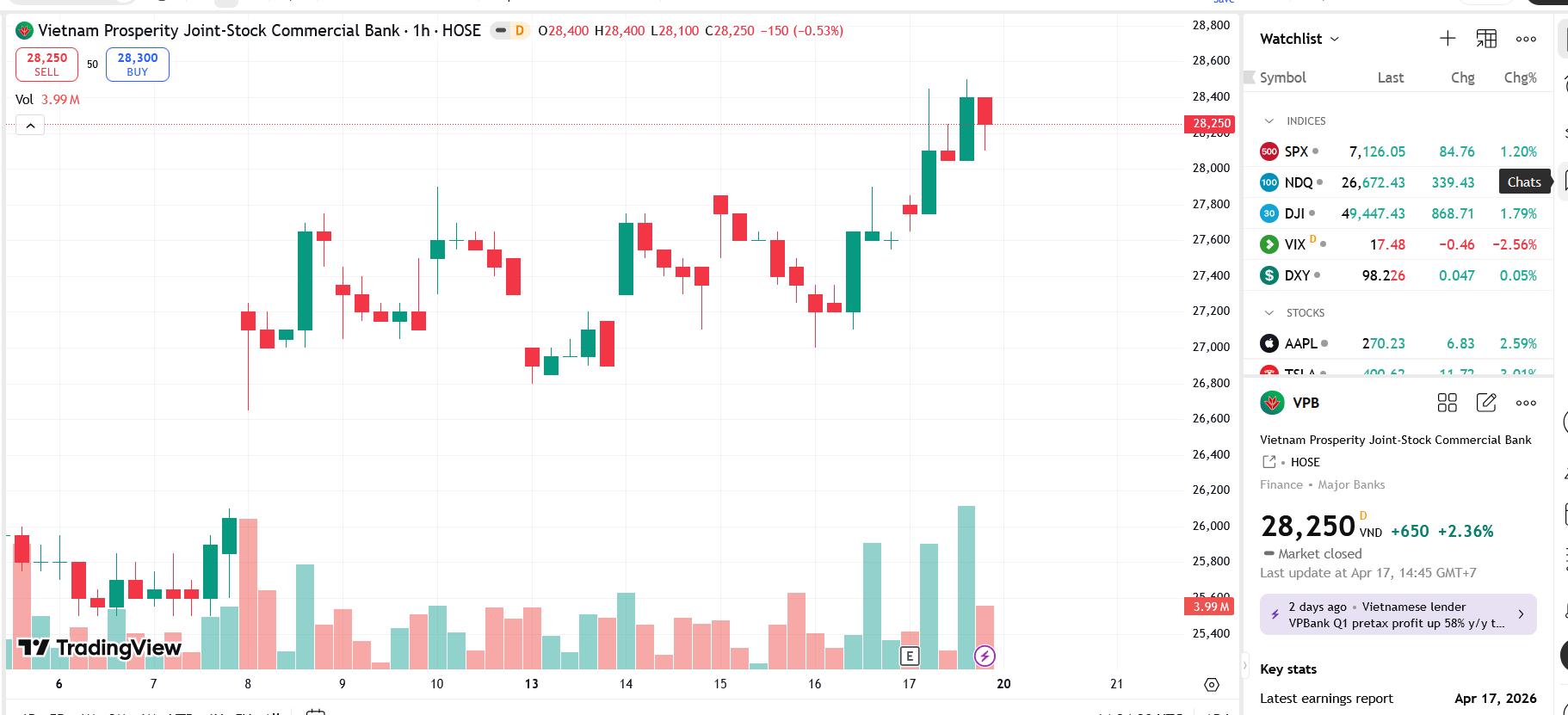Viewport: 1568px width, 715px height.
Task: Click the BUY 28,300 button
Action: (x=138, y=65)
